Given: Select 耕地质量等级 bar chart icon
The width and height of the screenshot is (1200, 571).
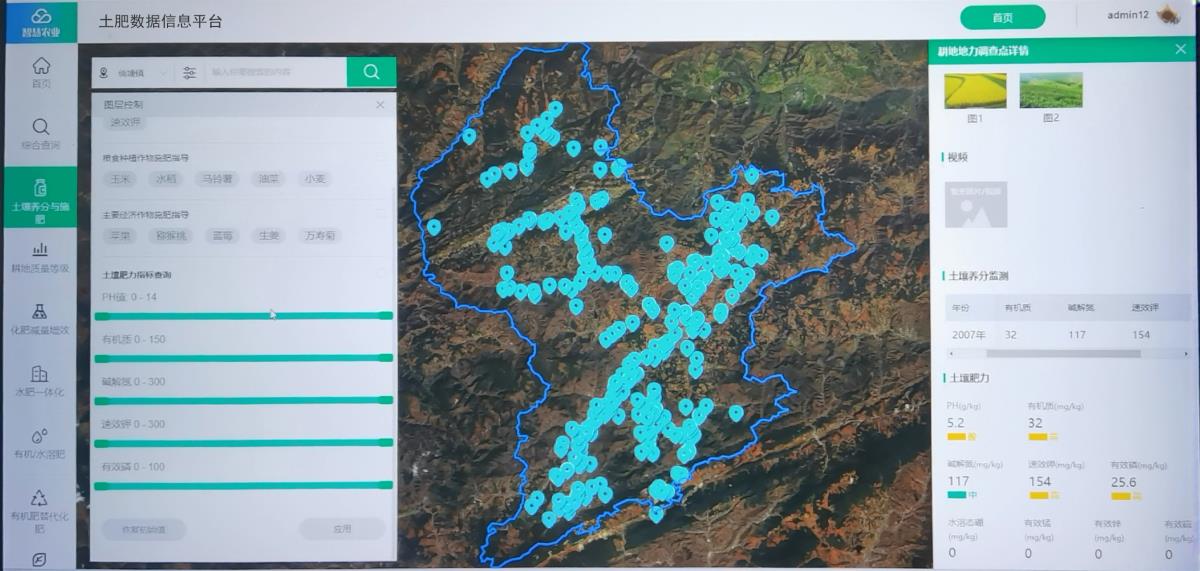Looking at the screenshot, I should (40, 250).
